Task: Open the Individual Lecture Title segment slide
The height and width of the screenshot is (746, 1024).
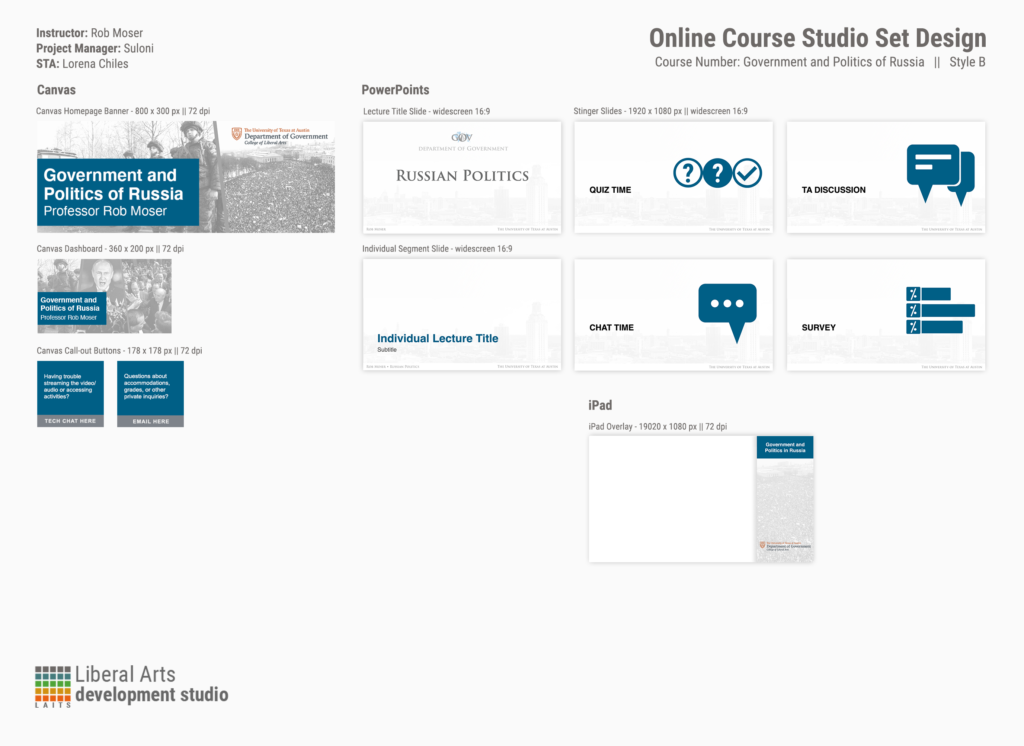Action: (x=462, y=315)
